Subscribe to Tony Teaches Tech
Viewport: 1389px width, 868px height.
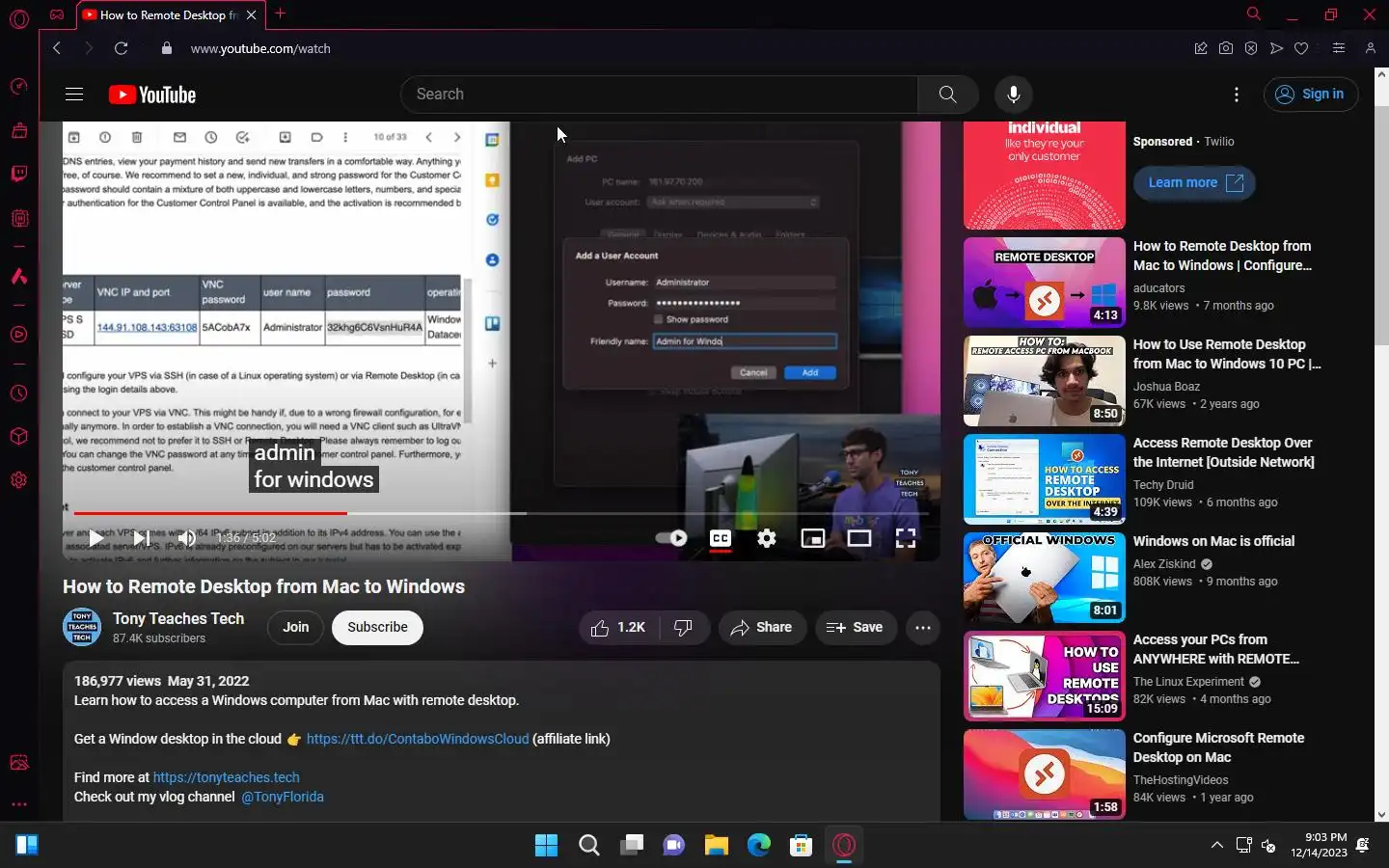377,628
